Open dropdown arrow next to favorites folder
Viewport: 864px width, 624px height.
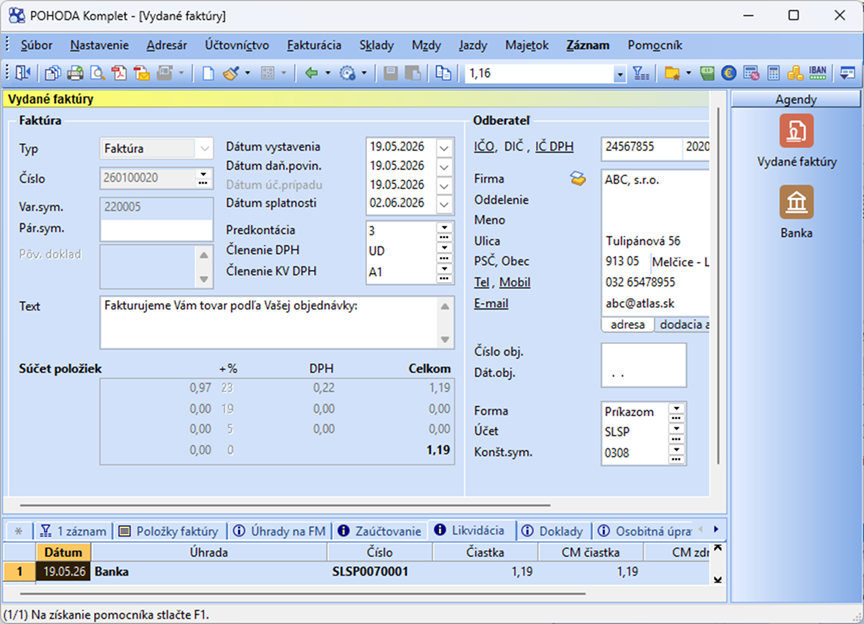click(688, 73)
